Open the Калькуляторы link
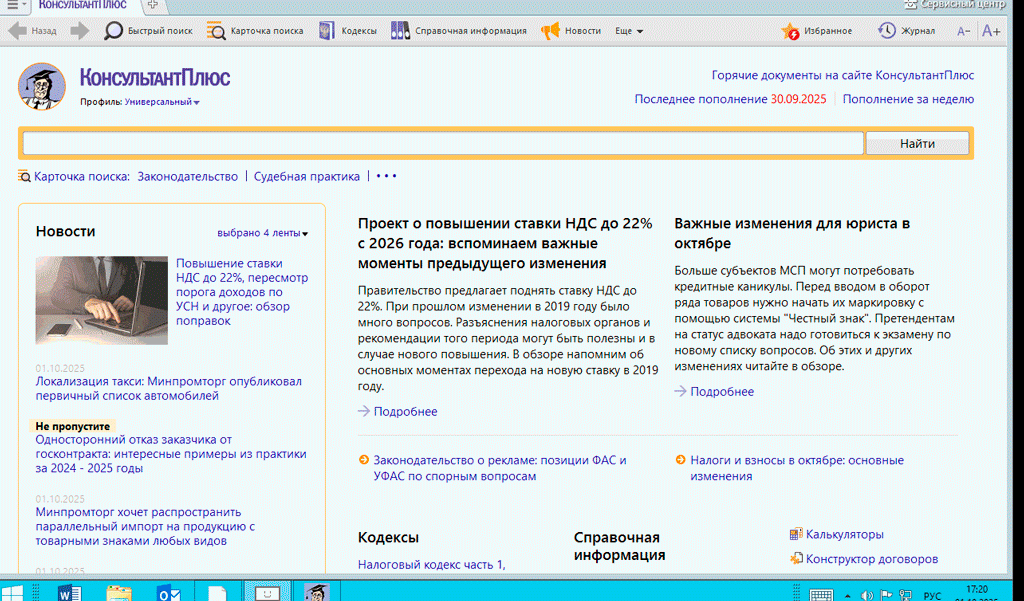1024x601 pixels. (844, 535)
